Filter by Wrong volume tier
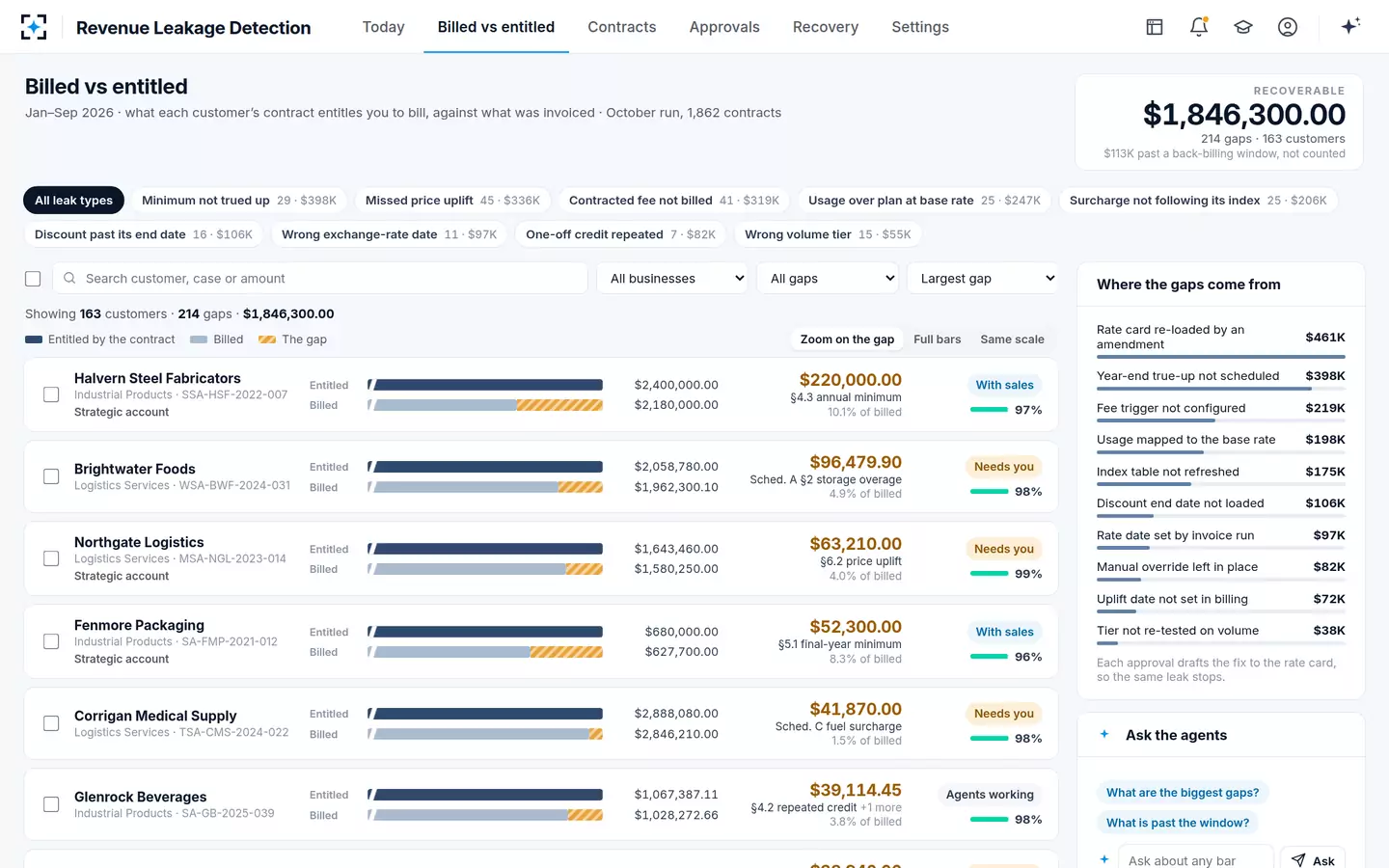Image resolution: width=1389 pixels, height=868 pixels. point(828,234)
